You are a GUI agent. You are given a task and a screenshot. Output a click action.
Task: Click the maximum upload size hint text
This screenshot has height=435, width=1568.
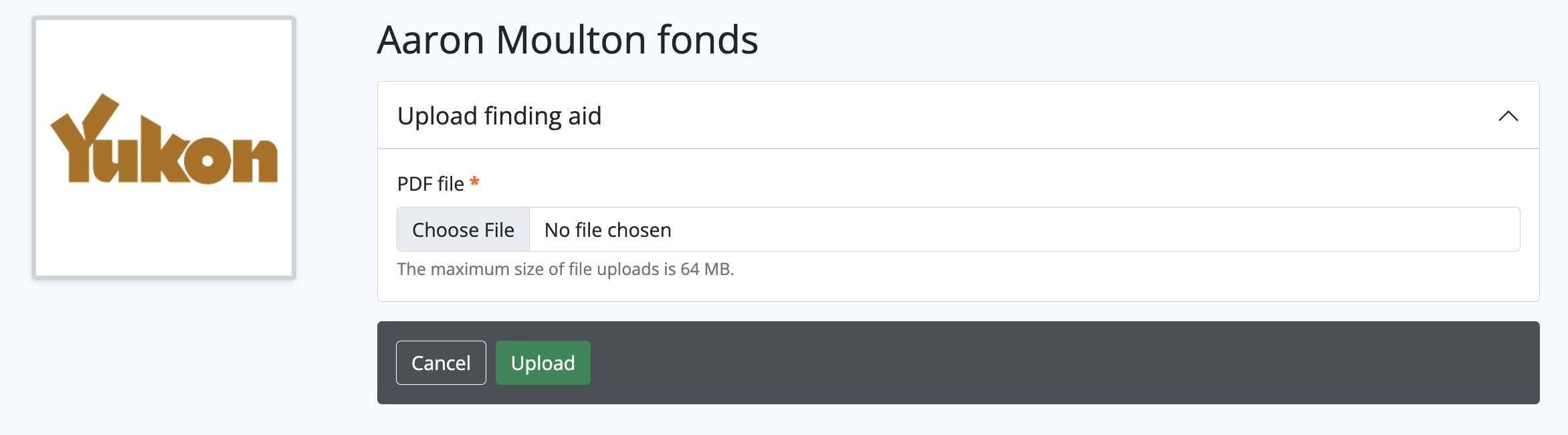(565, 269)
